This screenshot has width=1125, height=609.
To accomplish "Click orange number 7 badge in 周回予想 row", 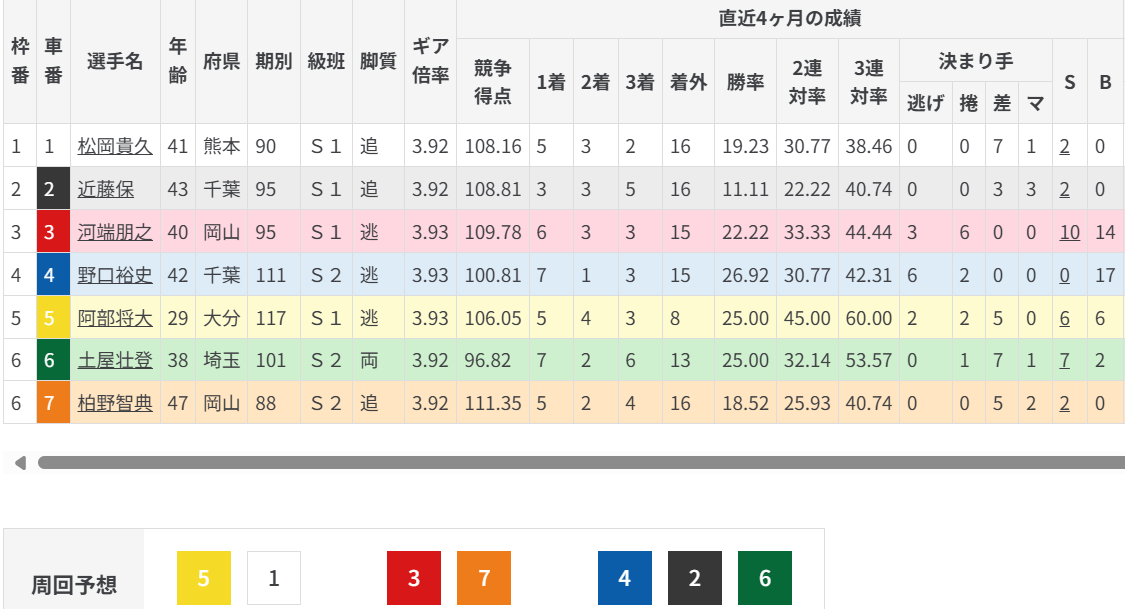I will [x=484, y=578].
